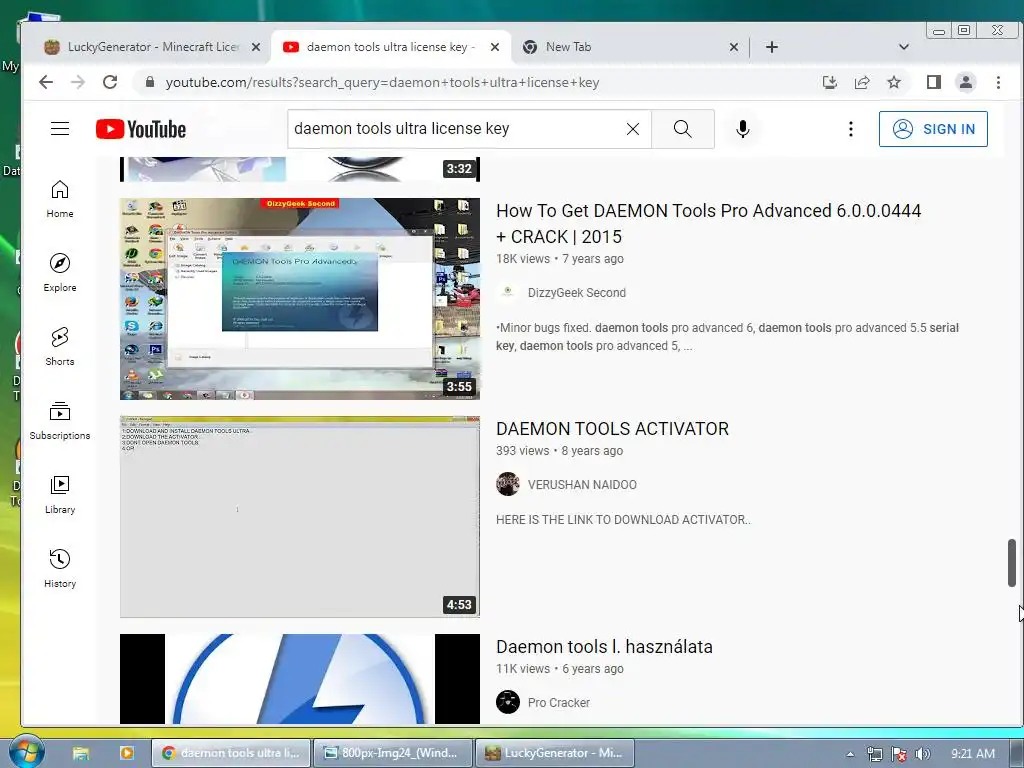The width and height of the screenshot is (1024, 768).
Task: Open Windows Explorer quick launch icon
Action: 80,753
